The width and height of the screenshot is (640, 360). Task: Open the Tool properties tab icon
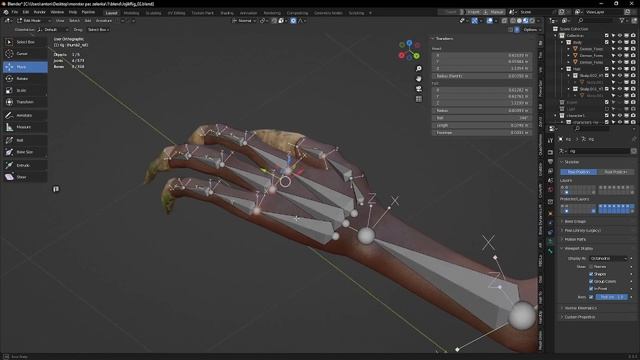point(550,140)
